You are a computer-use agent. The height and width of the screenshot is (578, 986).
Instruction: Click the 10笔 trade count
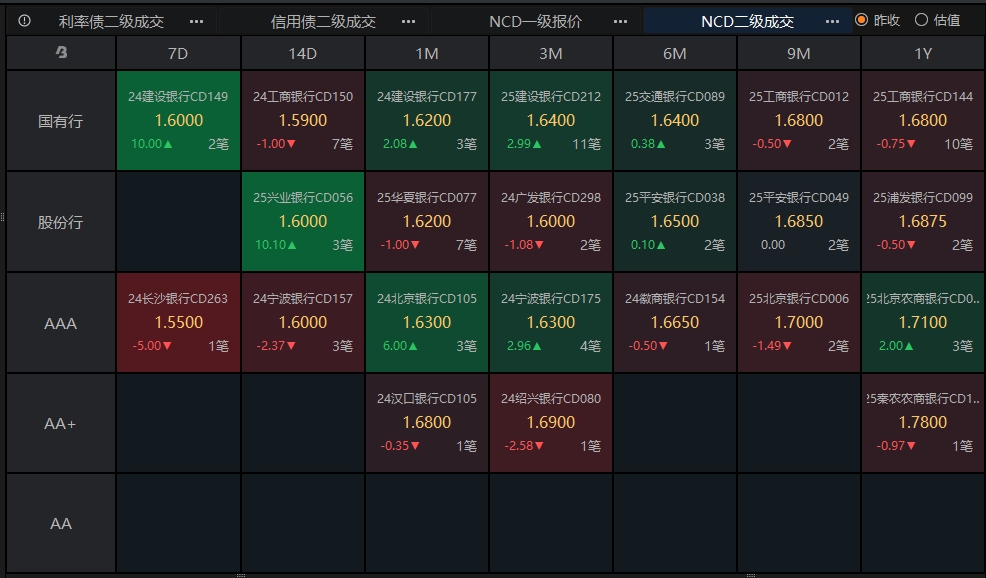coord(958,144)
